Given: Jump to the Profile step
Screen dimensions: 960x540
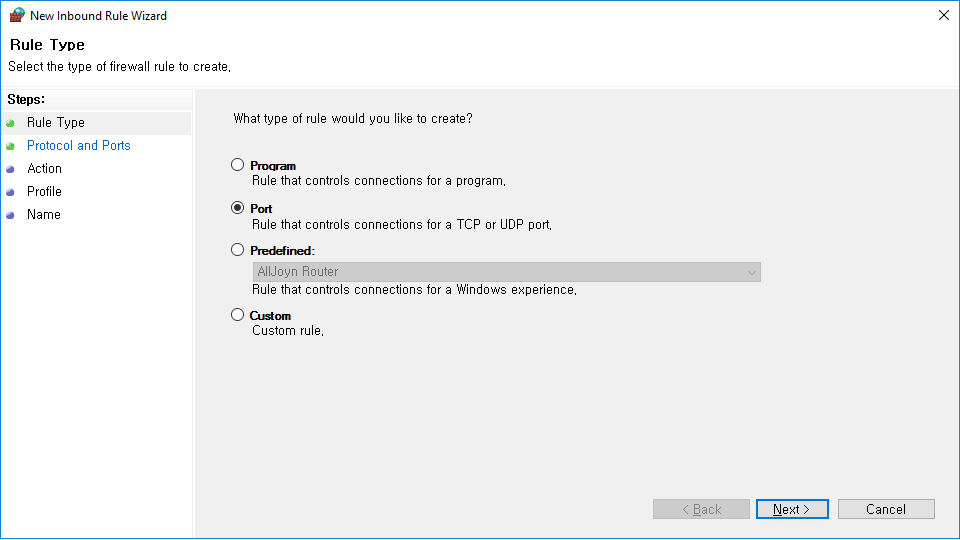Looking at the screenshot, I should 45,192.
